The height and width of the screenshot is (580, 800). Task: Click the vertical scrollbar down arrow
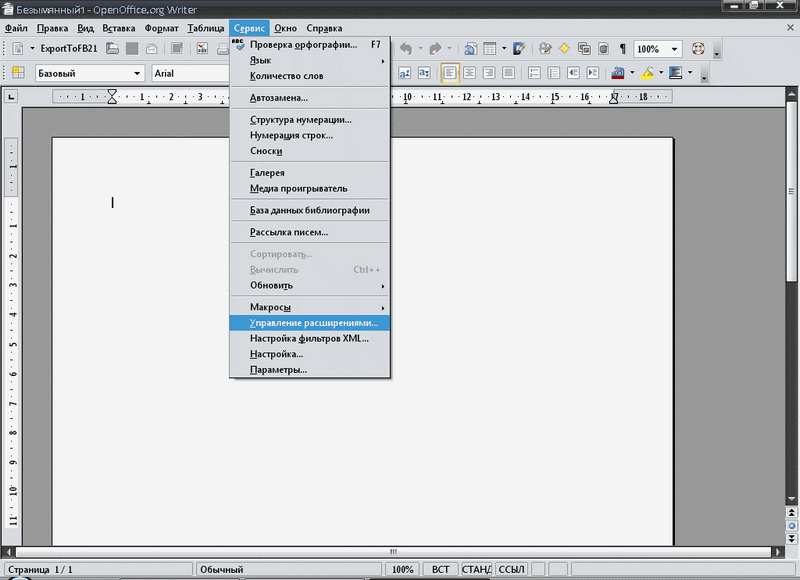pyautogui.click(x=791, y=499)
